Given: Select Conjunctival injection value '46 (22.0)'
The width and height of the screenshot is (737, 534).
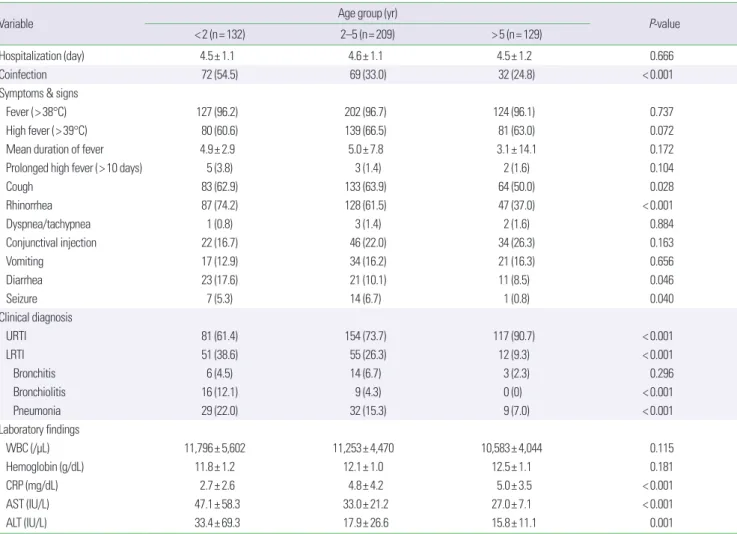Looking at the screenshot, I should point(368,243).
